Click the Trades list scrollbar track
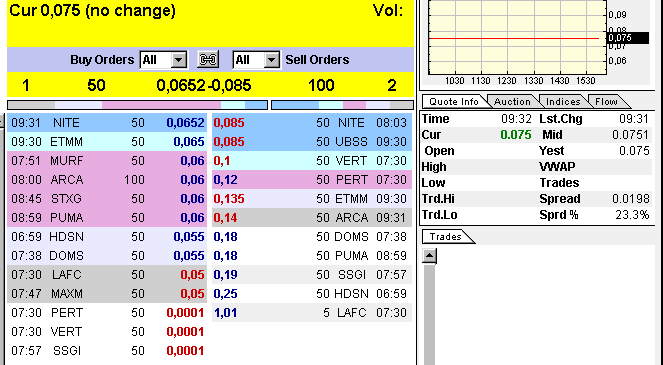The height and width of the screenshot is (365, 663). (429, 314)
